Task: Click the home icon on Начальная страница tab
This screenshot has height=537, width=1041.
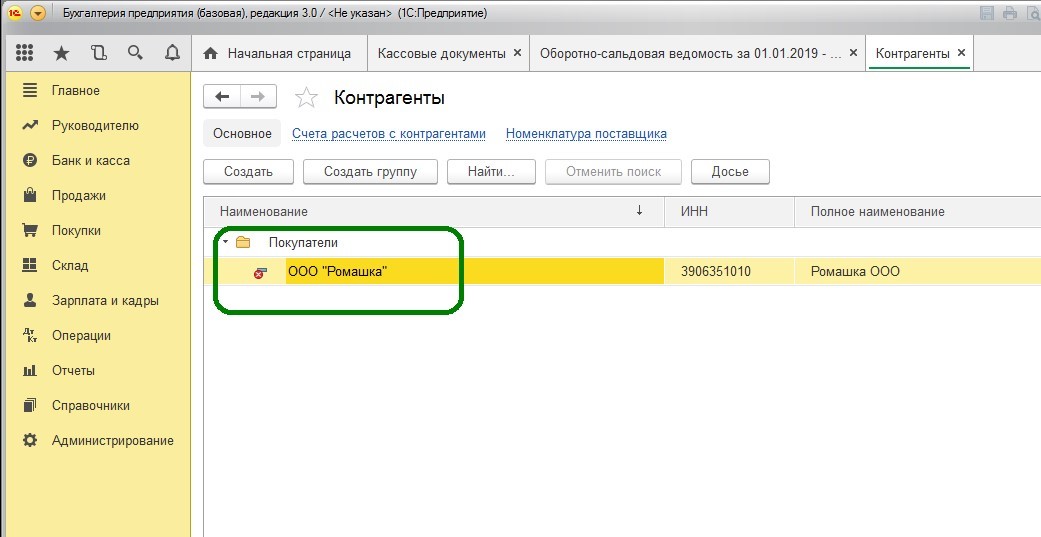Action: point(210,53)
